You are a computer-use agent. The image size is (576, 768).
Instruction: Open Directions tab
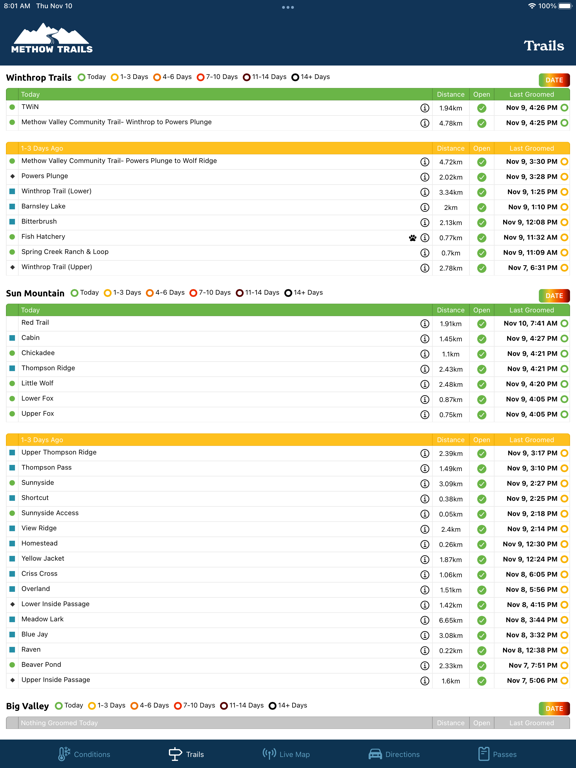(394, 754)
